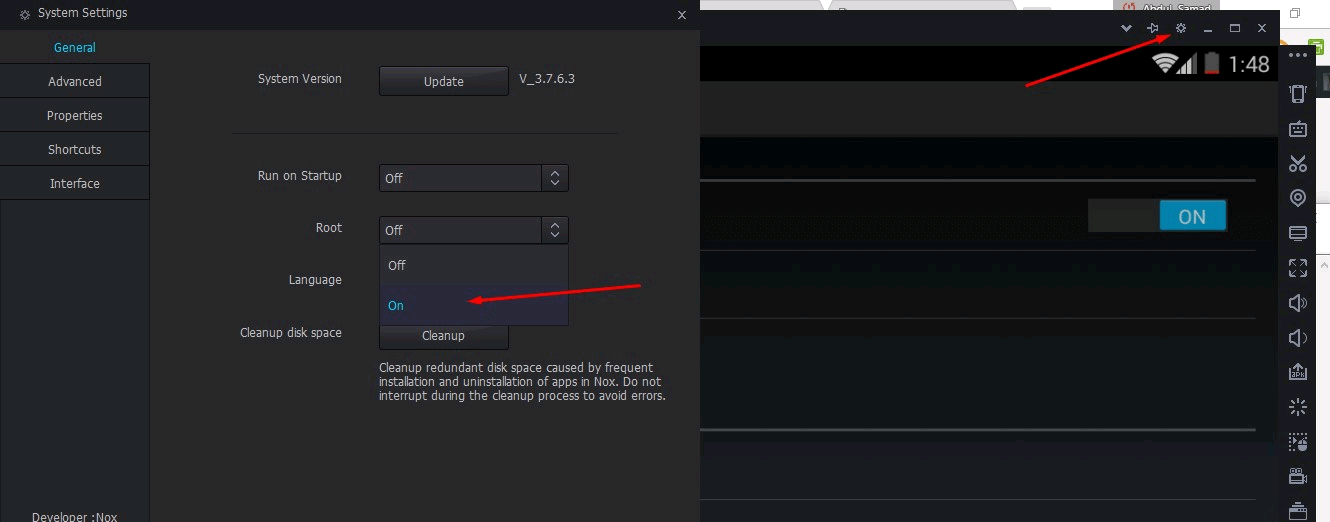The height and width of the screenshot is (522, 1330).
Task: Click the install APK icon
Action: tap(1298, 372)
